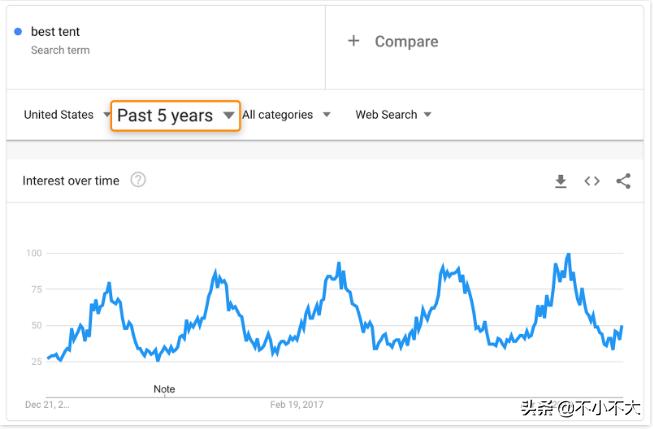The width and height of the screenshot is (653, 429).
Task: Click the Search term label
Action: point(58,50)
